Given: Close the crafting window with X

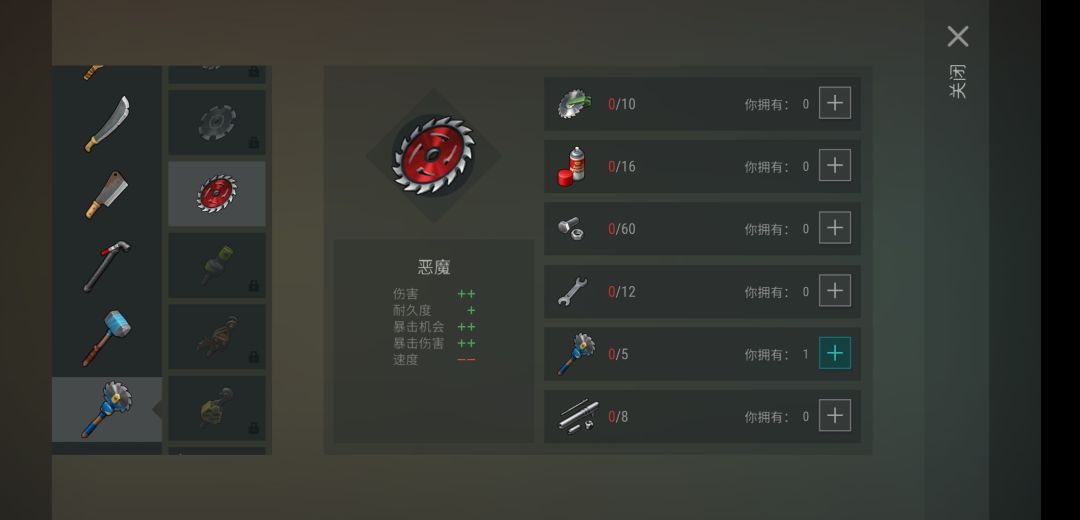Looking at the screenshot, I should 958,37.
